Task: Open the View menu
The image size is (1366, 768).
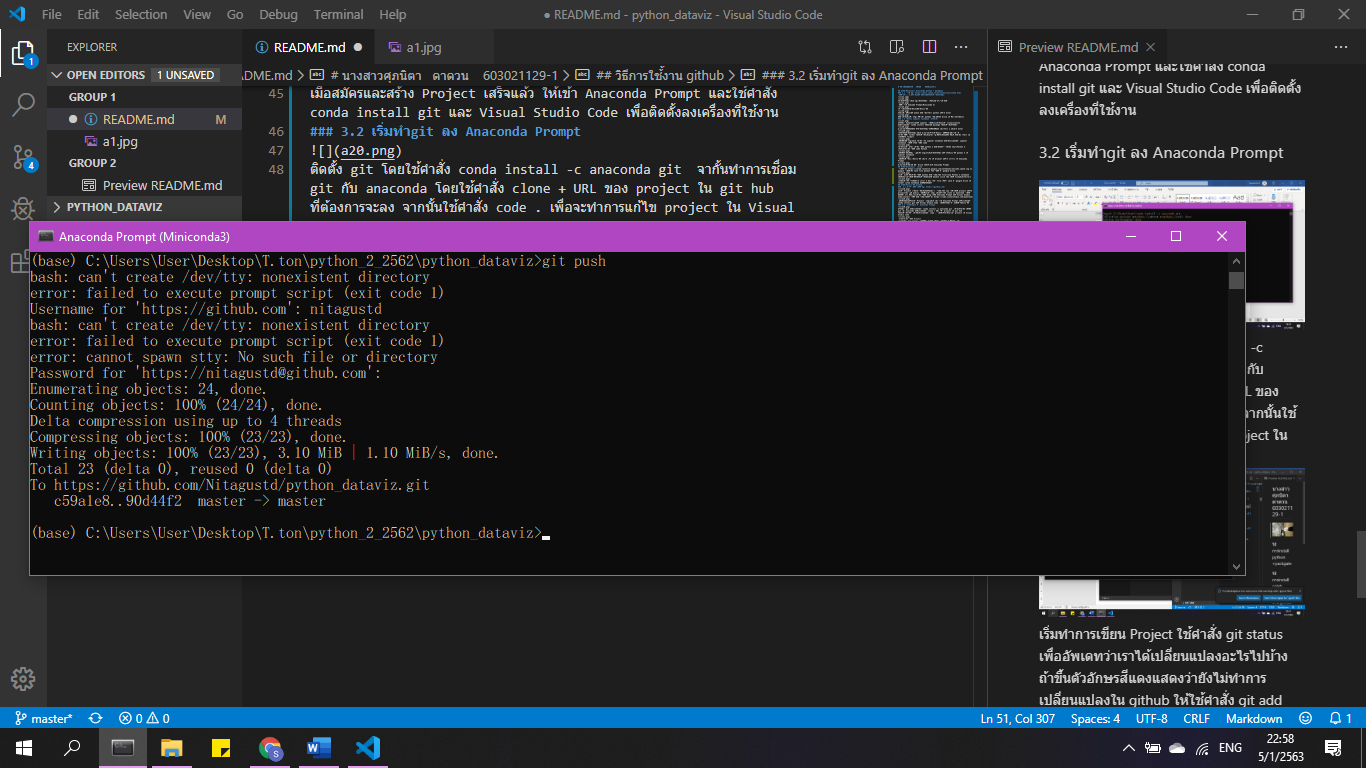Action: click(197, 14)
